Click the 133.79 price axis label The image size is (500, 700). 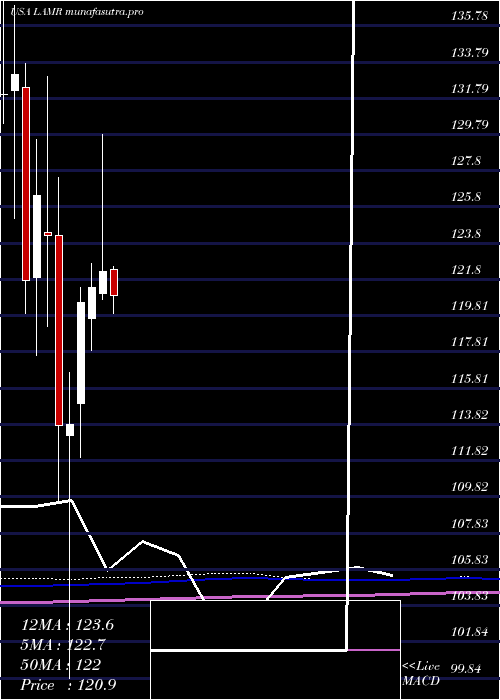point(469,54)
